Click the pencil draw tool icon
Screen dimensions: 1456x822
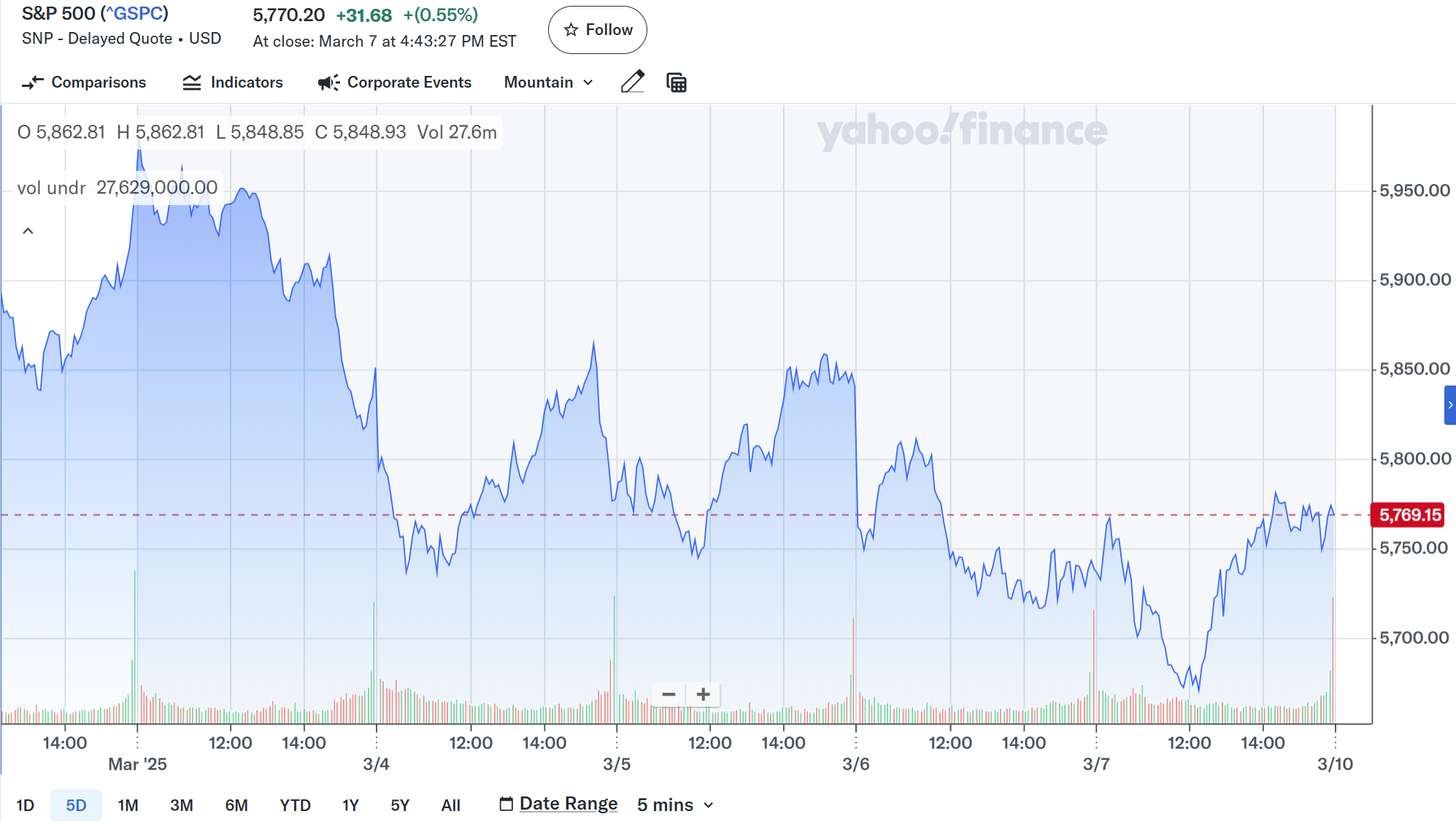633,82
